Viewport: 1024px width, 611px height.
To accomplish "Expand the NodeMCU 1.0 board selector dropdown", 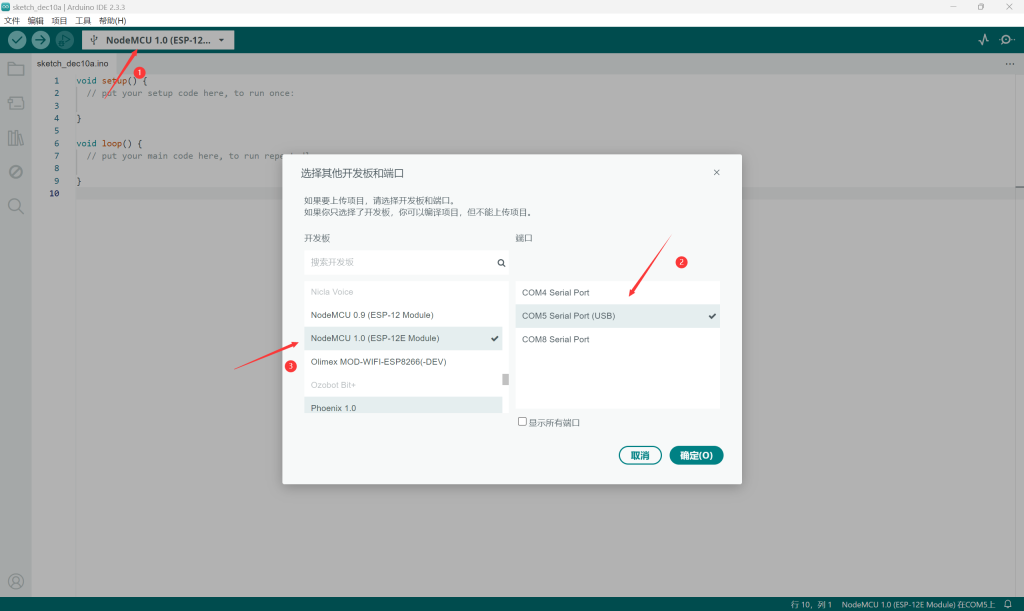I will (x=158, y=40).
